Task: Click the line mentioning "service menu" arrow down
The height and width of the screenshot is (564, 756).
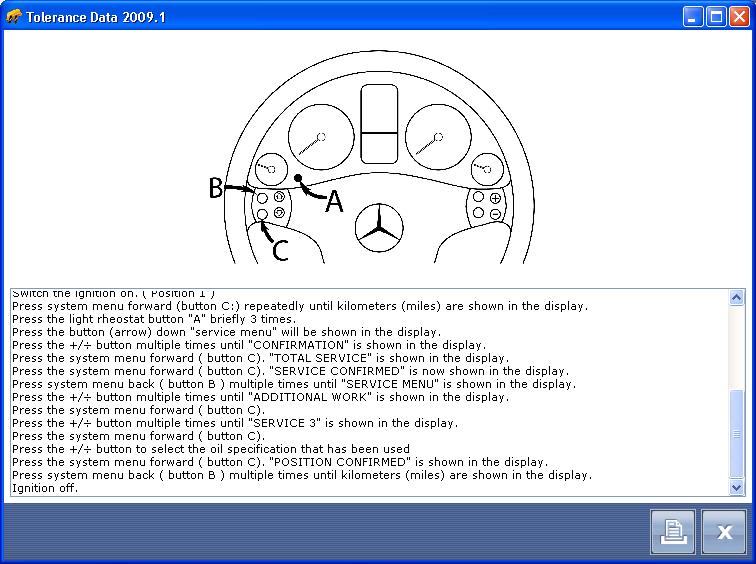Action: [x=226, y=332]
